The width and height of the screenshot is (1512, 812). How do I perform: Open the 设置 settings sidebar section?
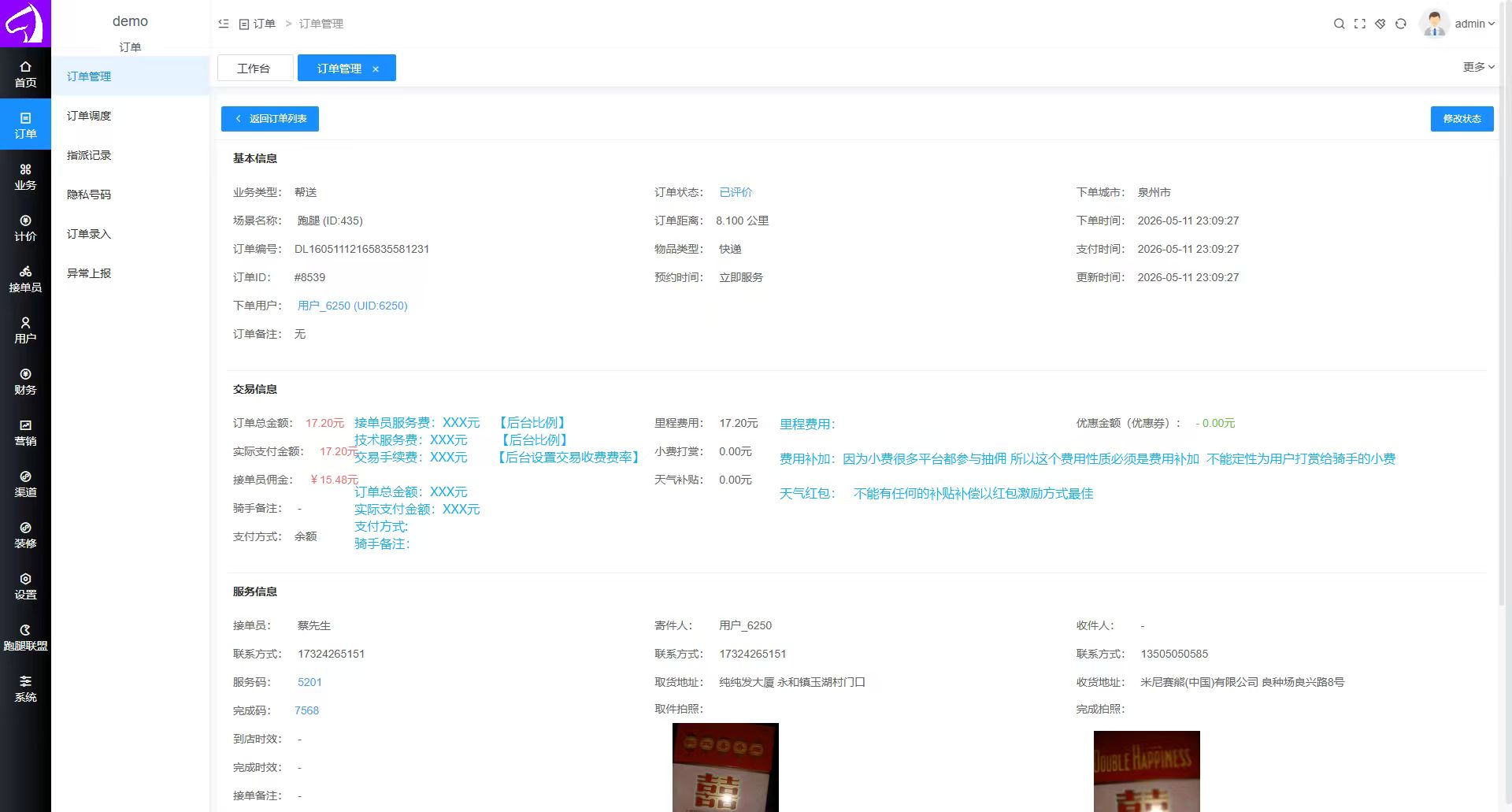pyautogui.click(x=25, y=586)
